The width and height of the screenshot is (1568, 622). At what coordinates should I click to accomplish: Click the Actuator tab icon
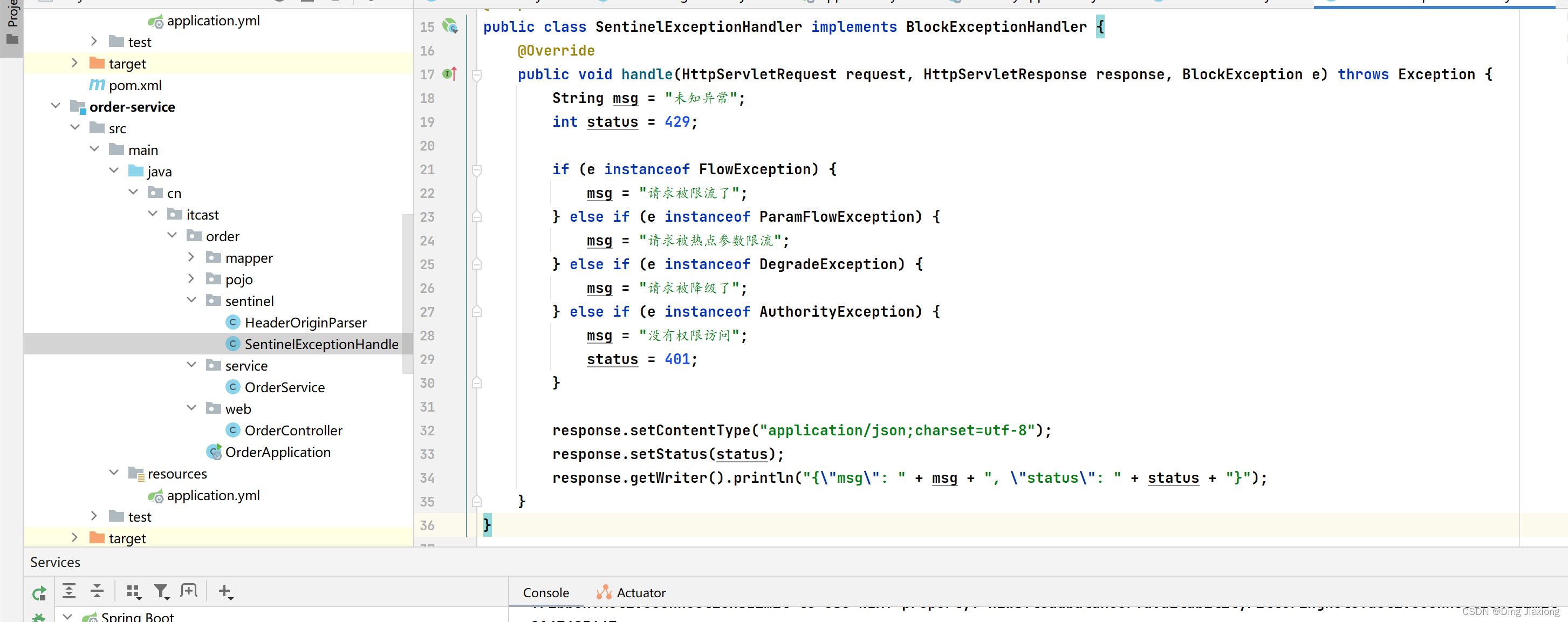[x=604, y=592]
